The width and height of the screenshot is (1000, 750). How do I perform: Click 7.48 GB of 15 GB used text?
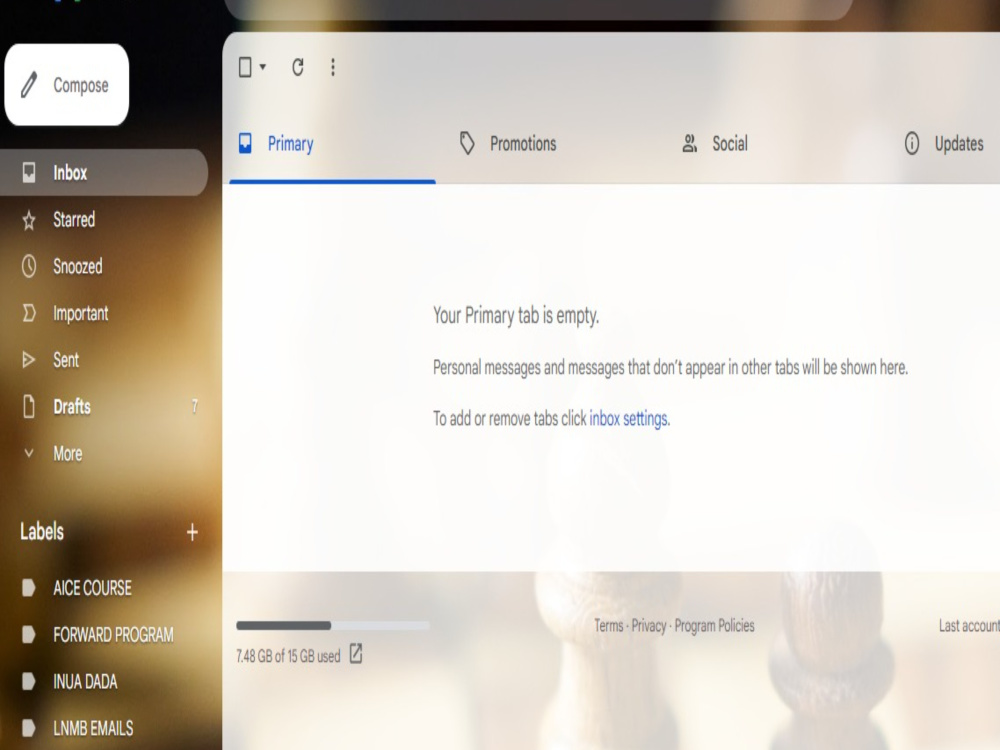tap(288, 656)
